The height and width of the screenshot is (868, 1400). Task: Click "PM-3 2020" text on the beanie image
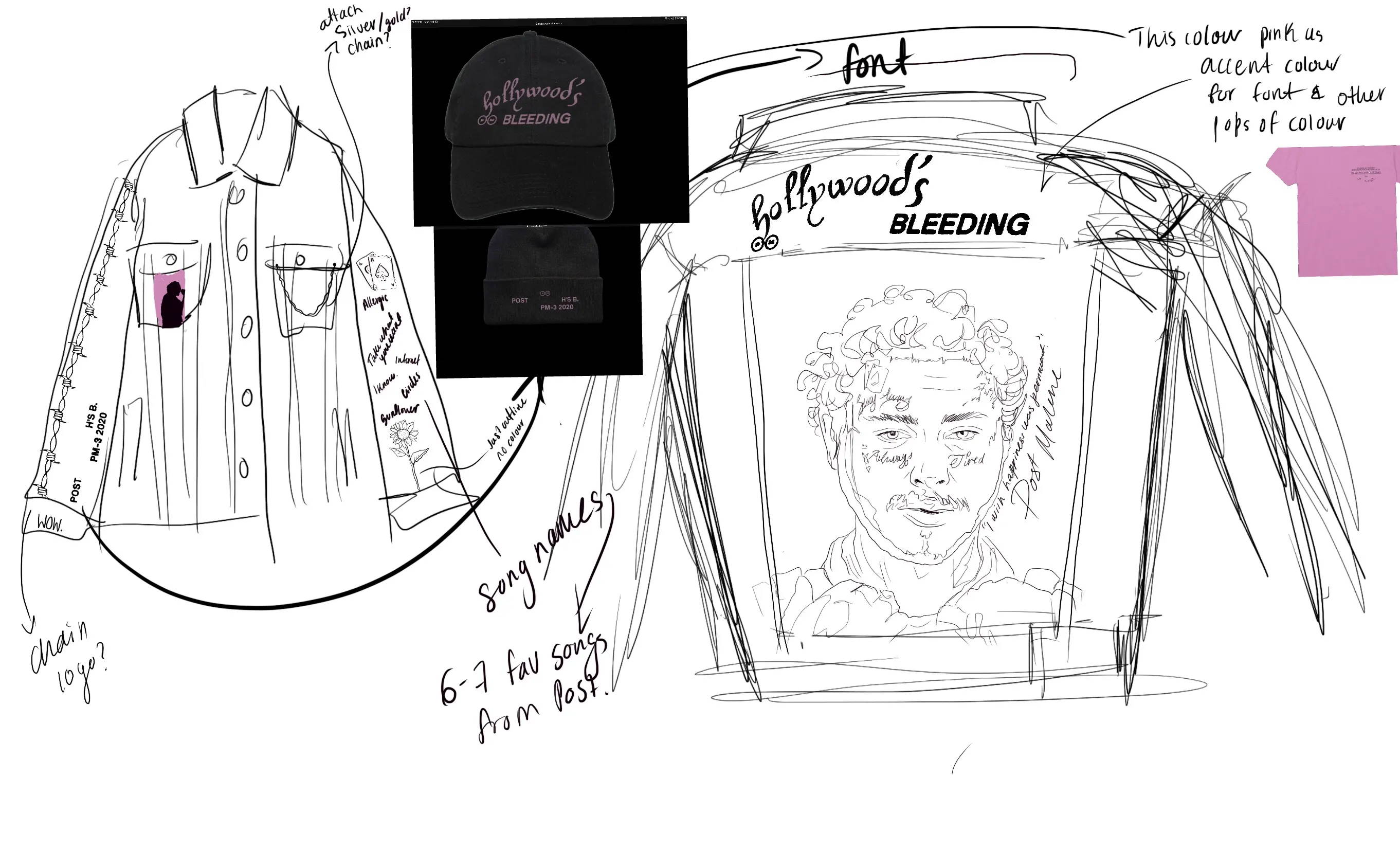pyautogui.click(x=557, y=307)
